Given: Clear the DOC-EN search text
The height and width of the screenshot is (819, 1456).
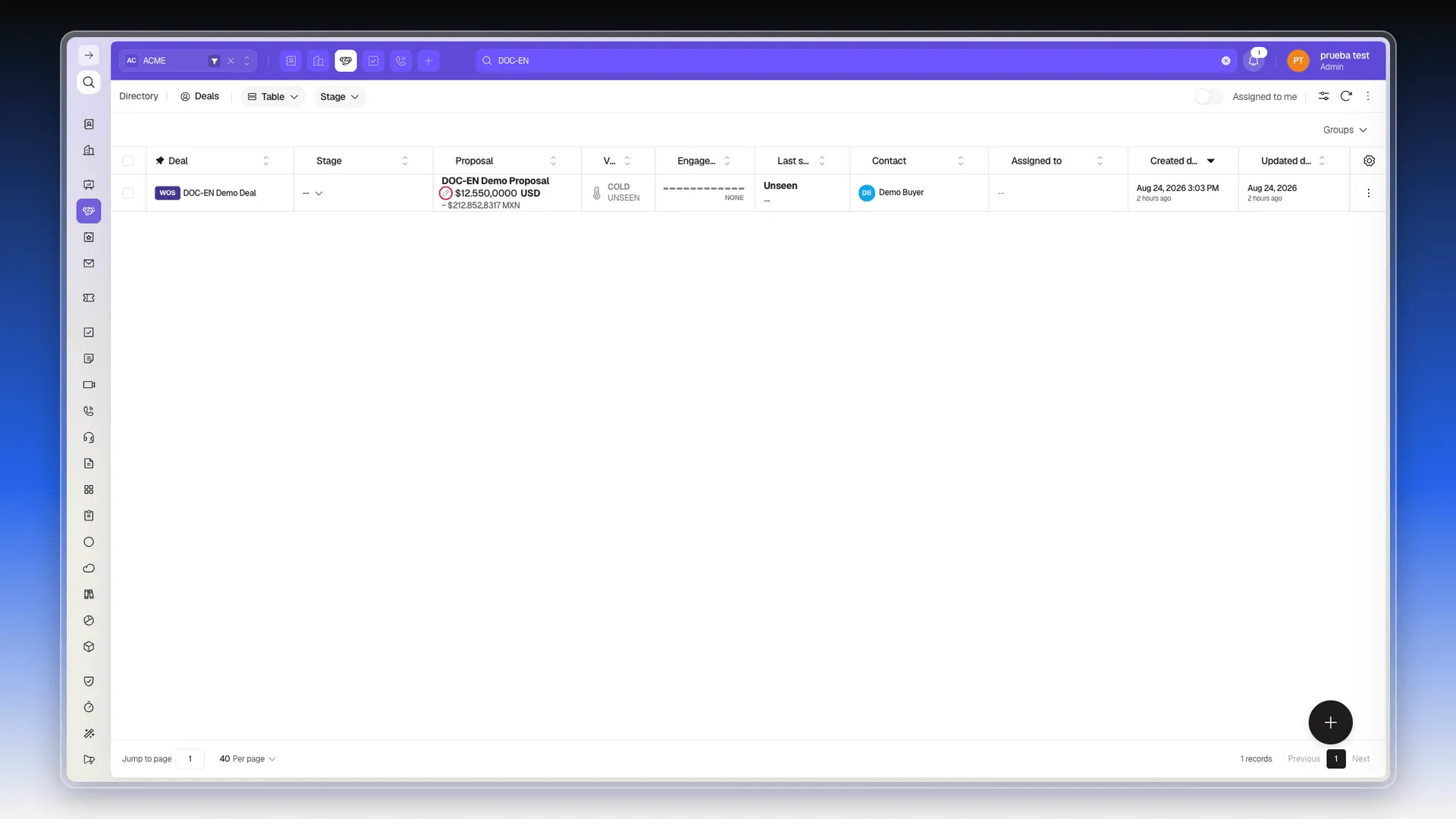Looking at the screenshot, I should coord(1225,61).
